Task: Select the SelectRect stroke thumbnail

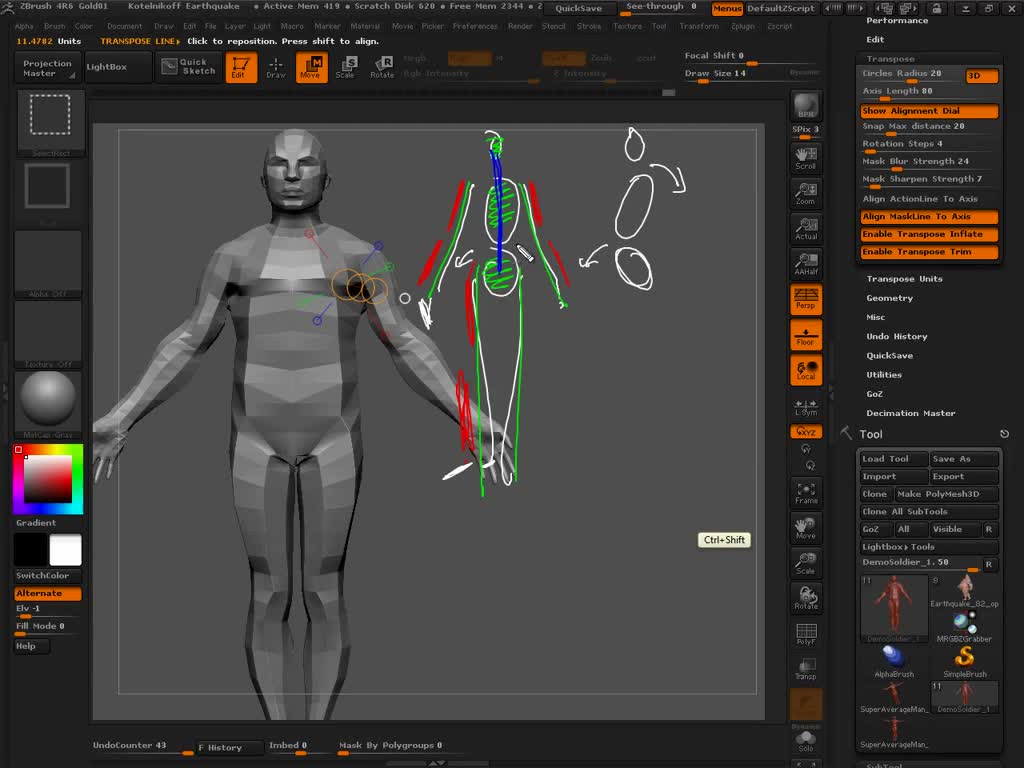Action: pyautogui.click(x=50, y=121)
